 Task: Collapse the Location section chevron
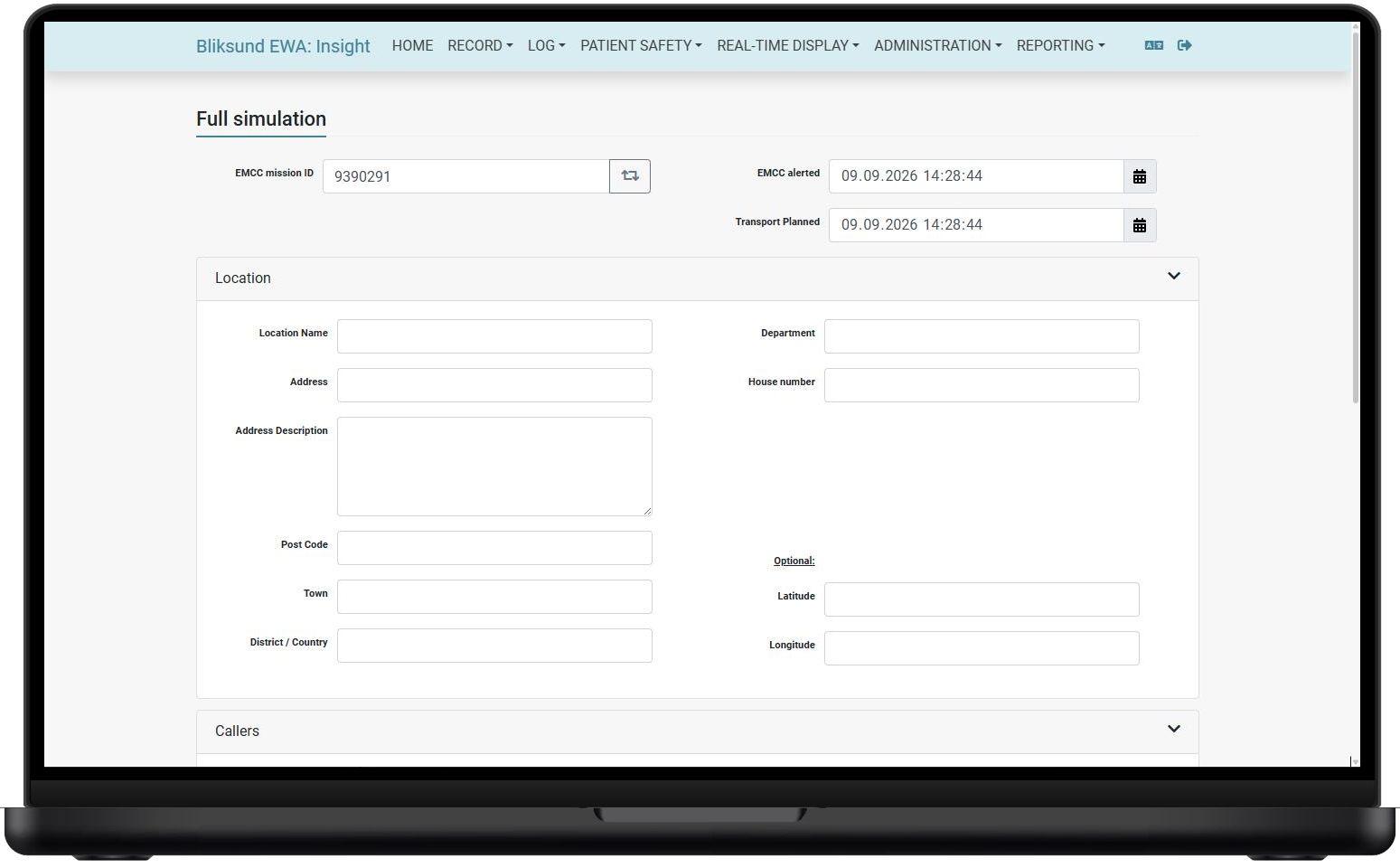pyautogui.click(x=1174, y=276)
